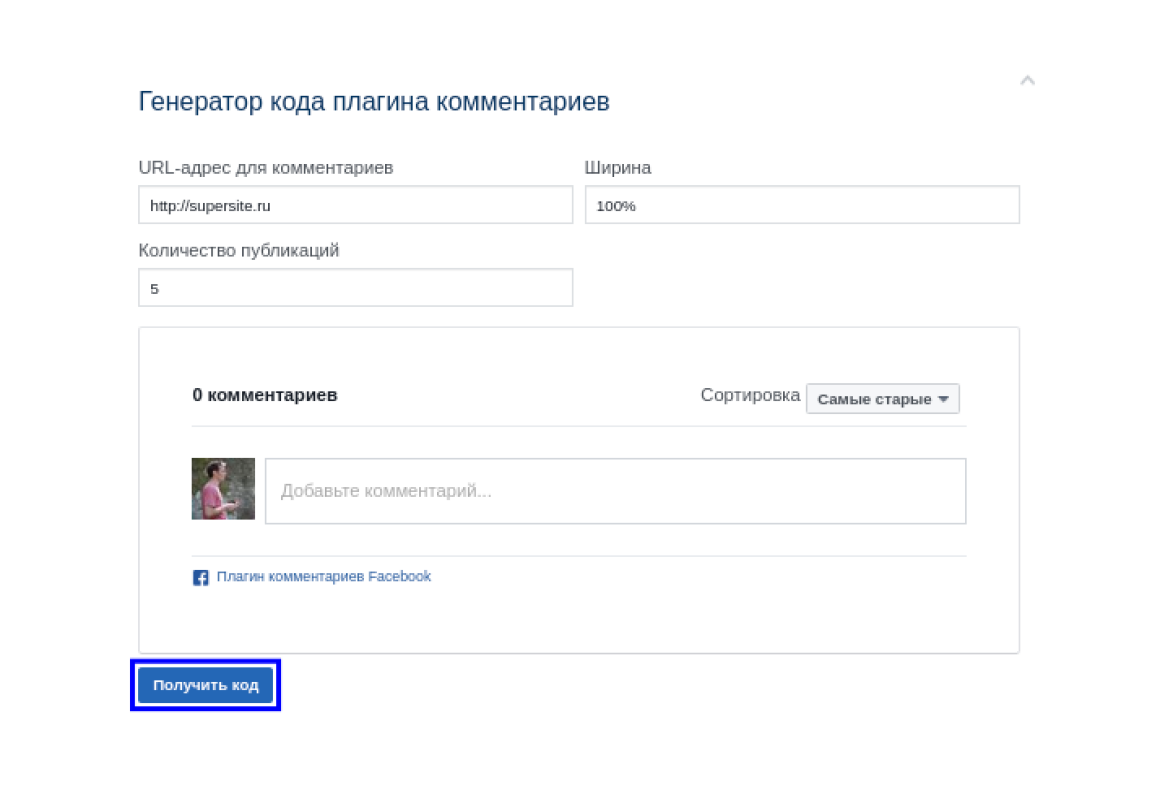1160x794 pixels.
Task: Click the 'Сортировка' label
Action: pyautogui.click(x=750, y=395)
